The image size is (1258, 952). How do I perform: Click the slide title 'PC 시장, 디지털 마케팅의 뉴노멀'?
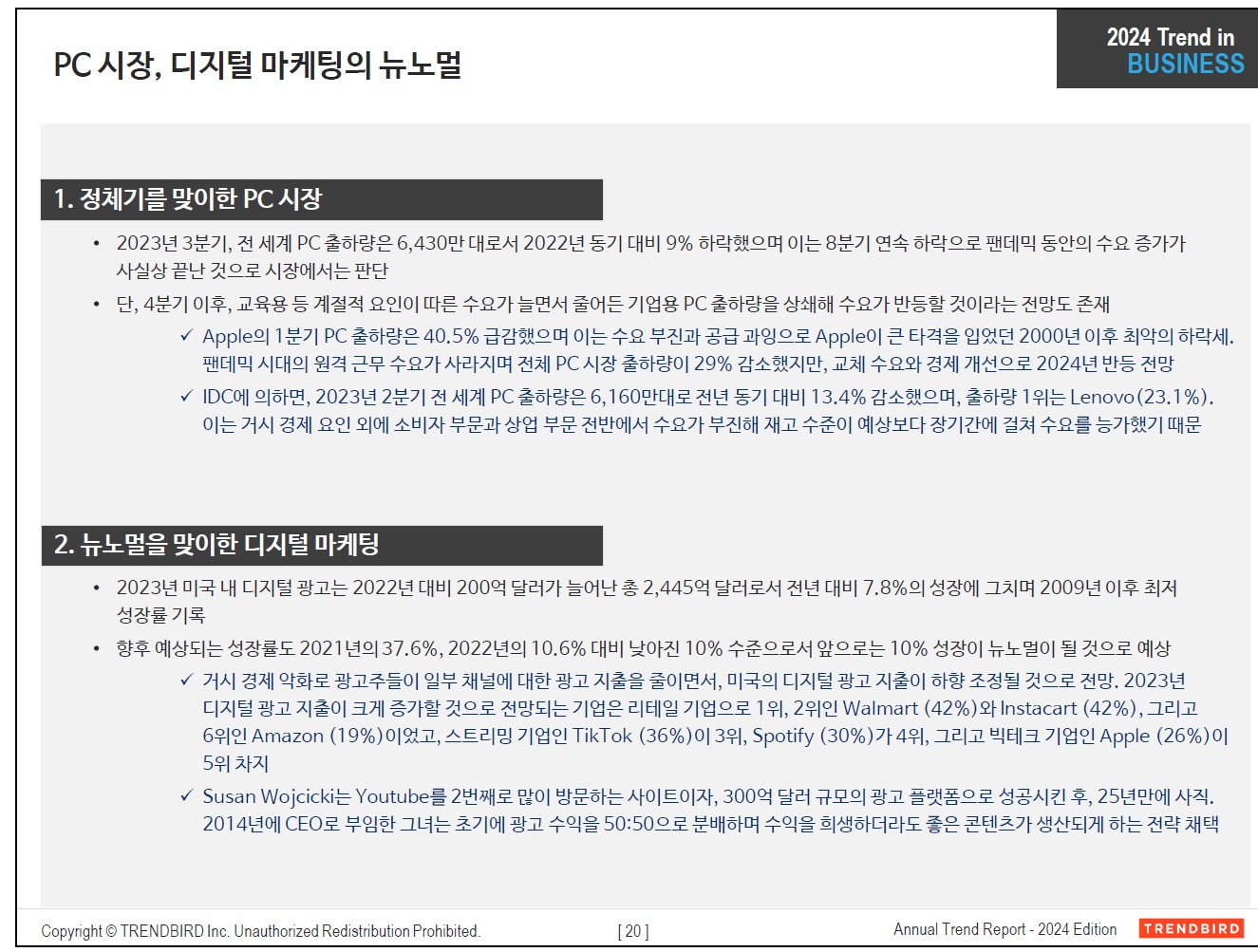(x=257, y=65)
